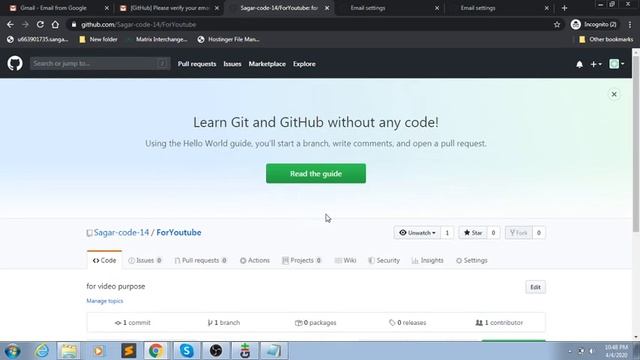Open the notifications bell
The height and width of the screenshot is (360, 640).
pyautogui.click(x=579, y=64)
